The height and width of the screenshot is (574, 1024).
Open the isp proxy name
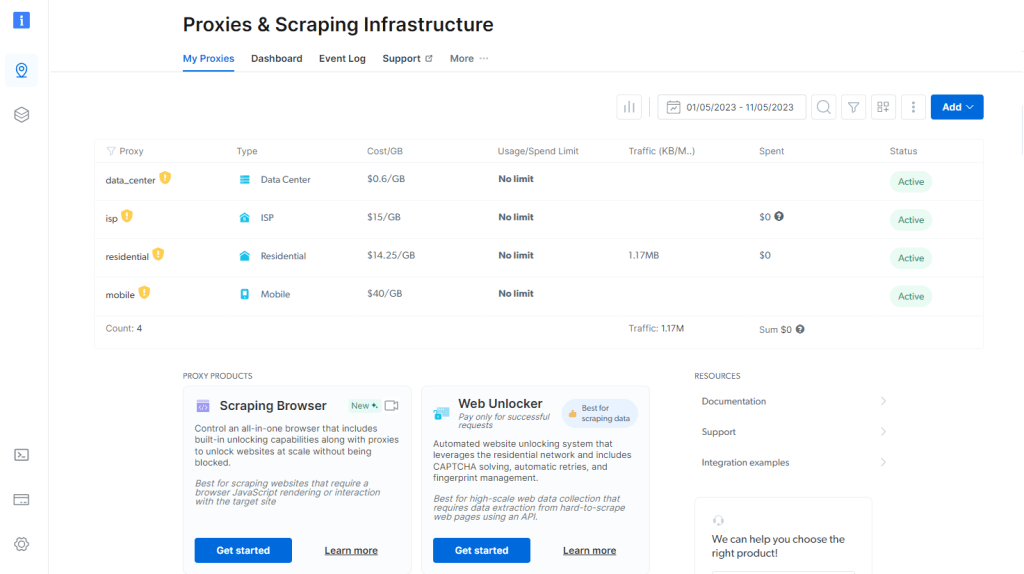(x=111, y=219)
